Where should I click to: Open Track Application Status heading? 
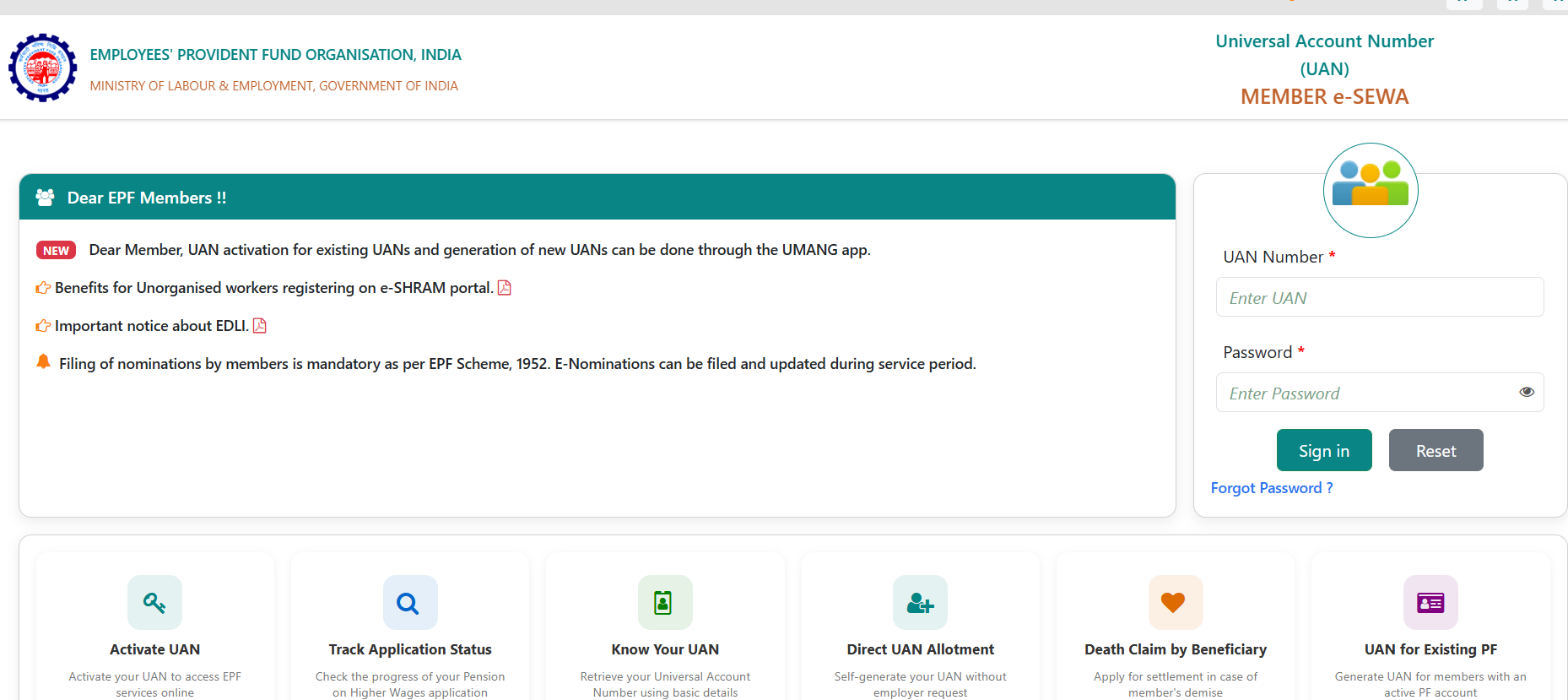coord(409,649)
